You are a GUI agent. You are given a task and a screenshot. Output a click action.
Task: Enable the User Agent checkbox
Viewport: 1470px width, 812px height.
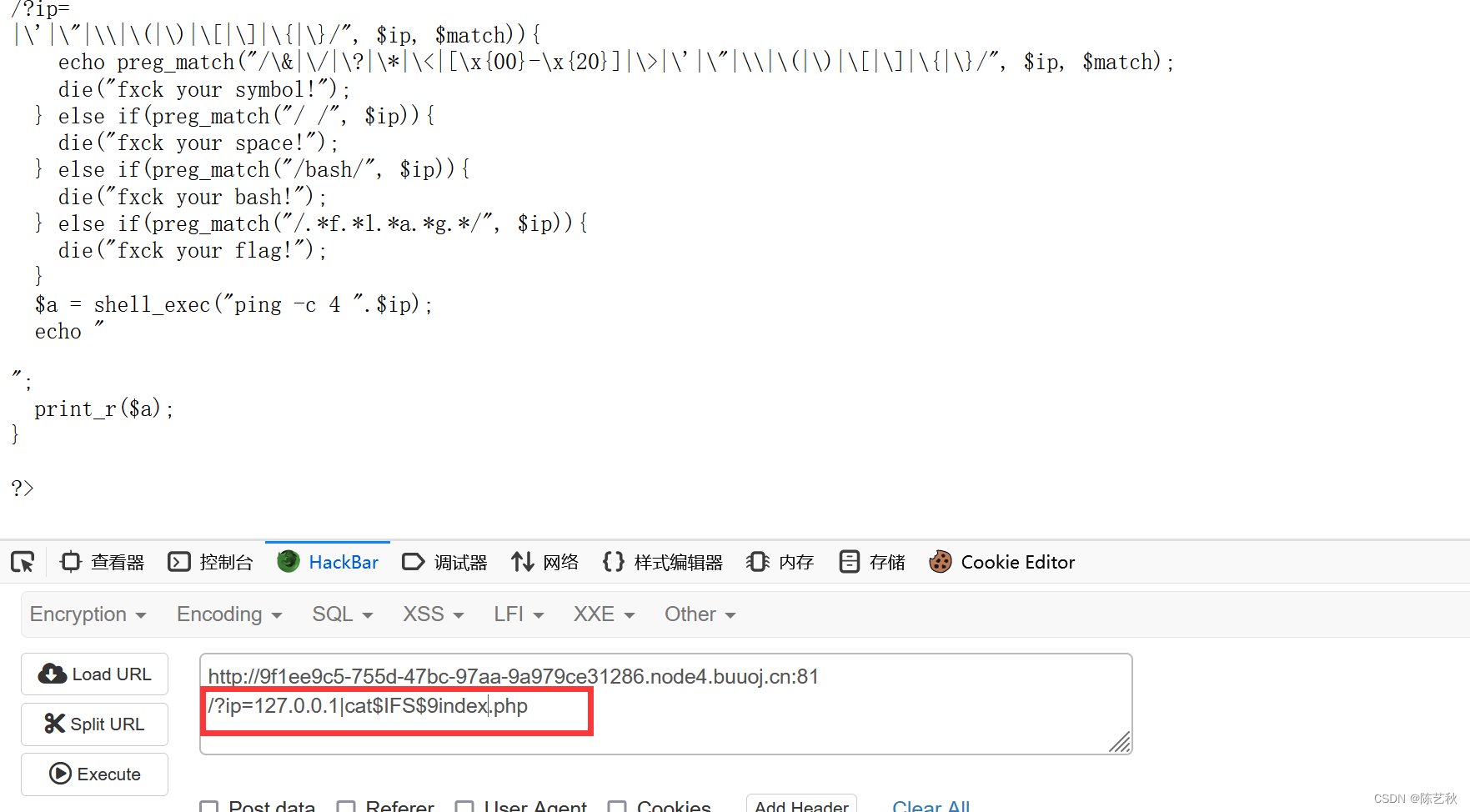coord(464,807)
